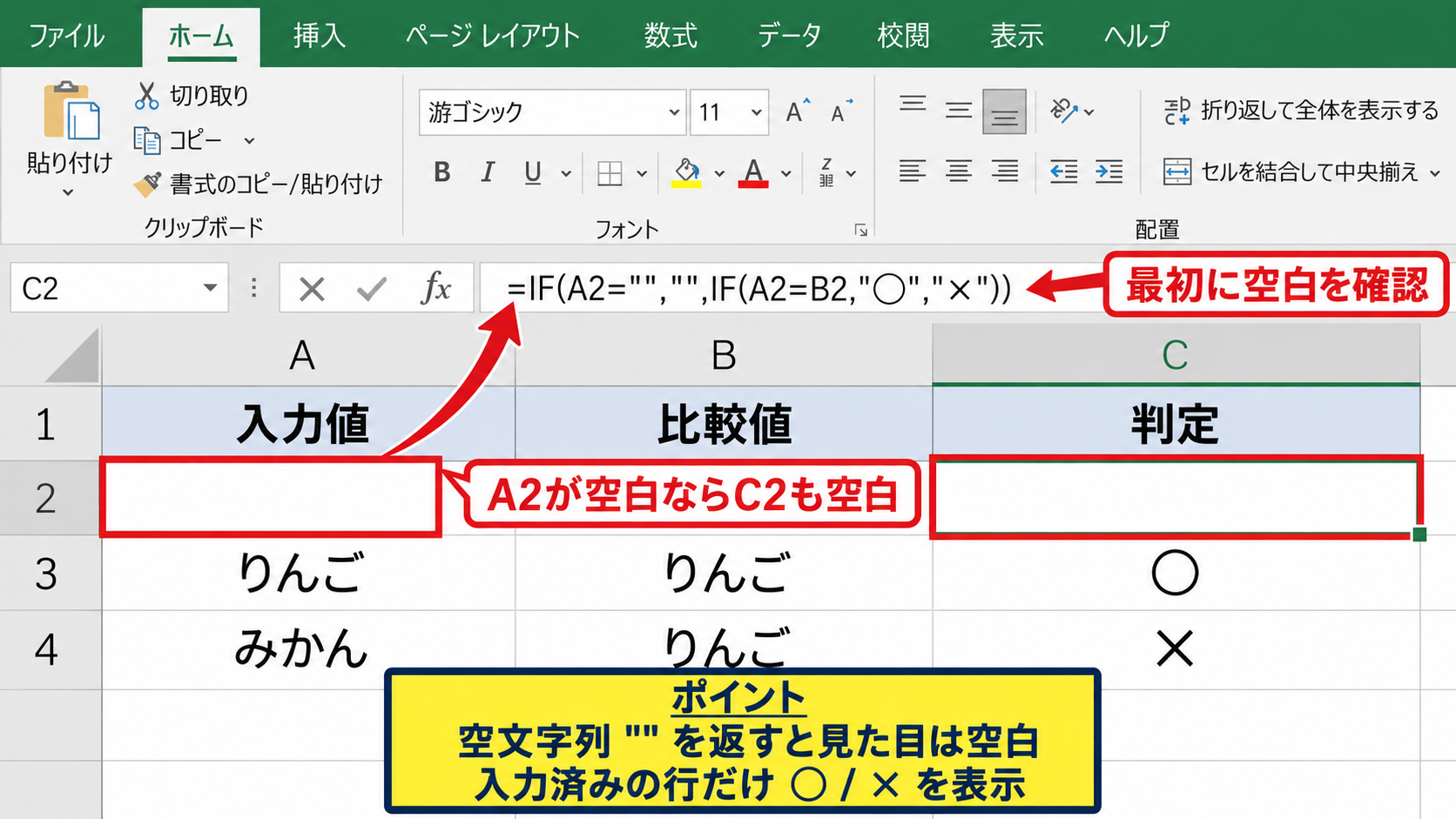Open the Paste options dropdown arrow
This screenshot has width=1456, height=819.
[x=68, y=192]
